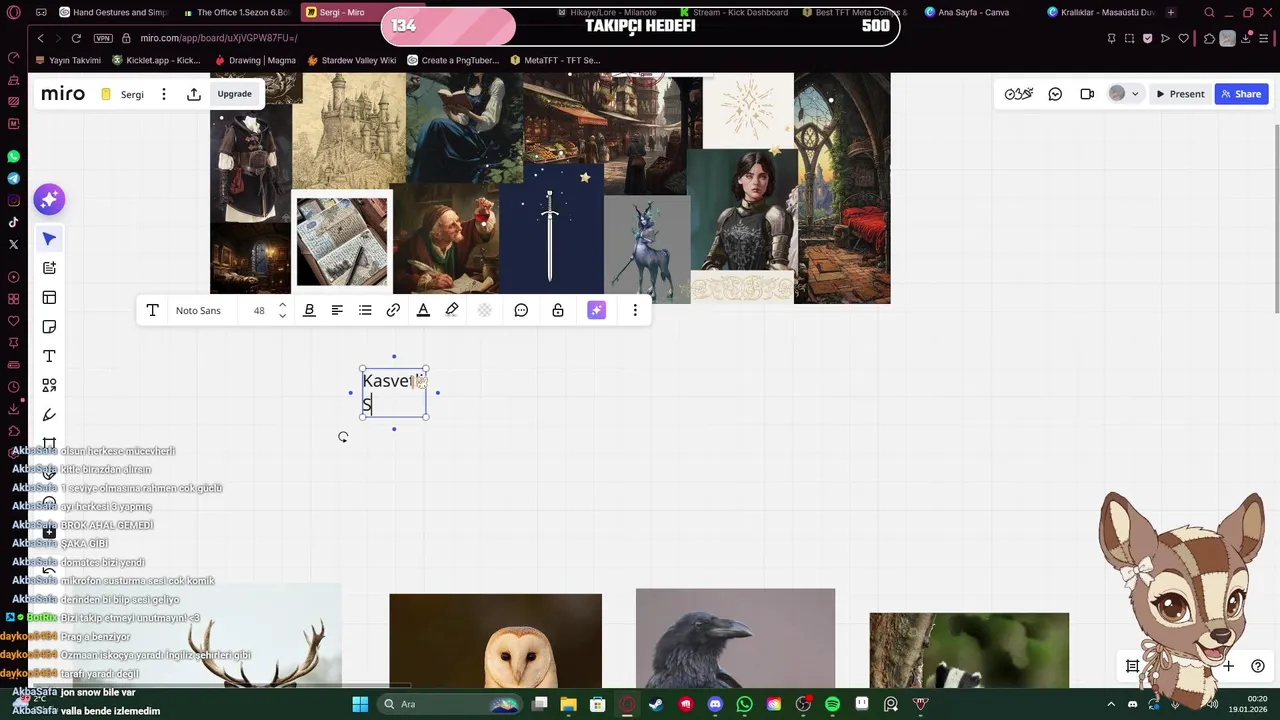Open Telegram in the Opera sidebar
Image resolution: width=1280 pixels, height=720 pixels.
[x=13, y=178]
